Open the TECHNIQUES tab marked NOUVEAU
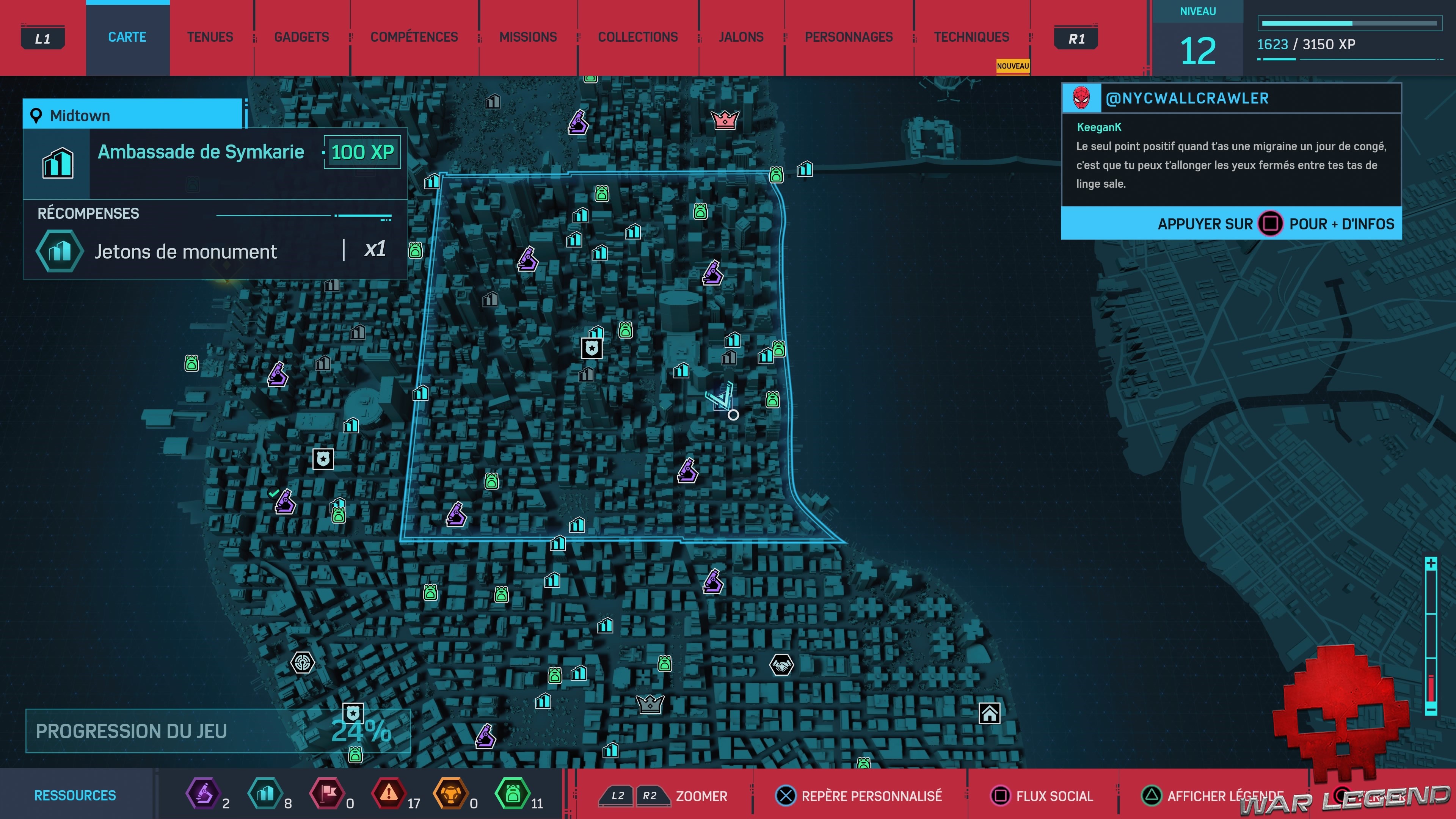Viewport: 1456px width, 819px height. [x=971, y=37]
